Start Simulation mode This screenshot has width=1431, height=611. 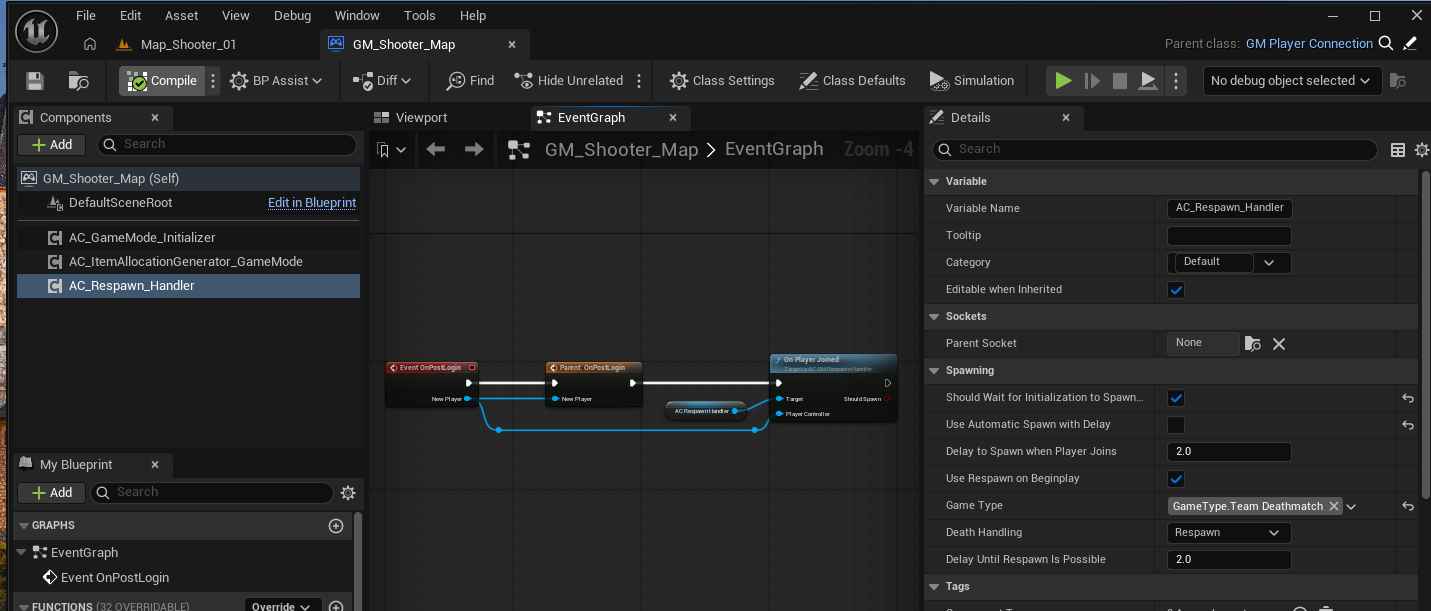(x=971, y=81)
